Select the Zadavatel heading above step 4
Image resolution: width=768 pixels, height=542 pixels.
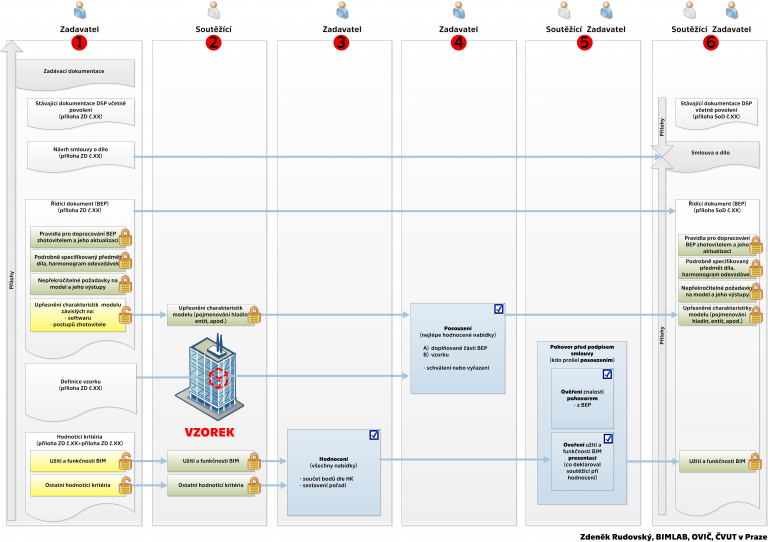pyautogui.click(x=458, y=30)
